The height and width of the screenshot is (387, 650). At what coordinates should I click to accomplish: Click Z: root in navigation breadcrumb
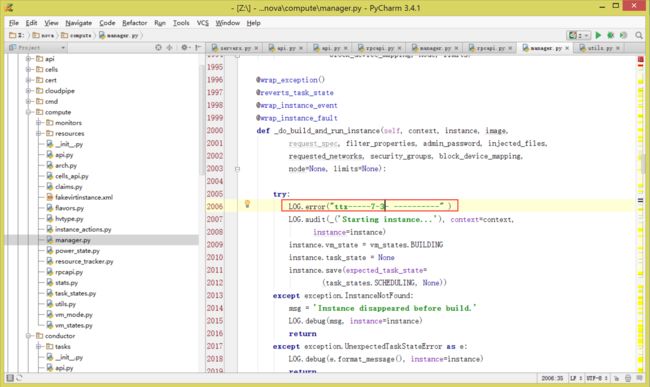[17, 36]
